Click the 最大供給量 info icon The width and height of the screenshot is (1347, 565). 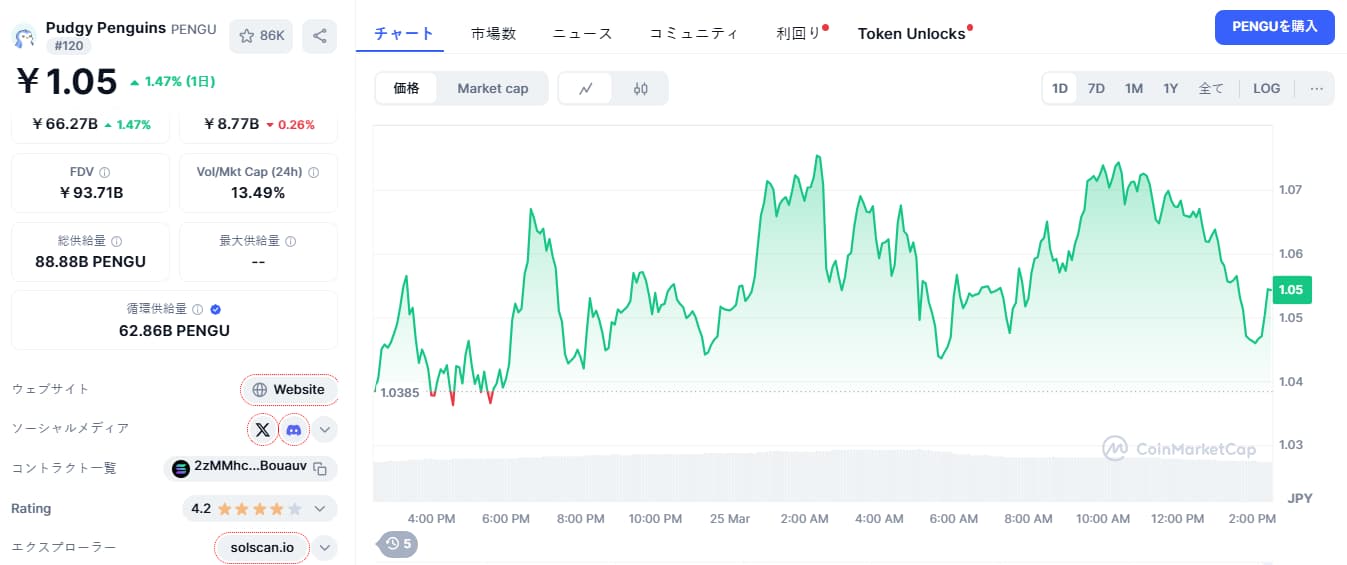coord(290,241)
